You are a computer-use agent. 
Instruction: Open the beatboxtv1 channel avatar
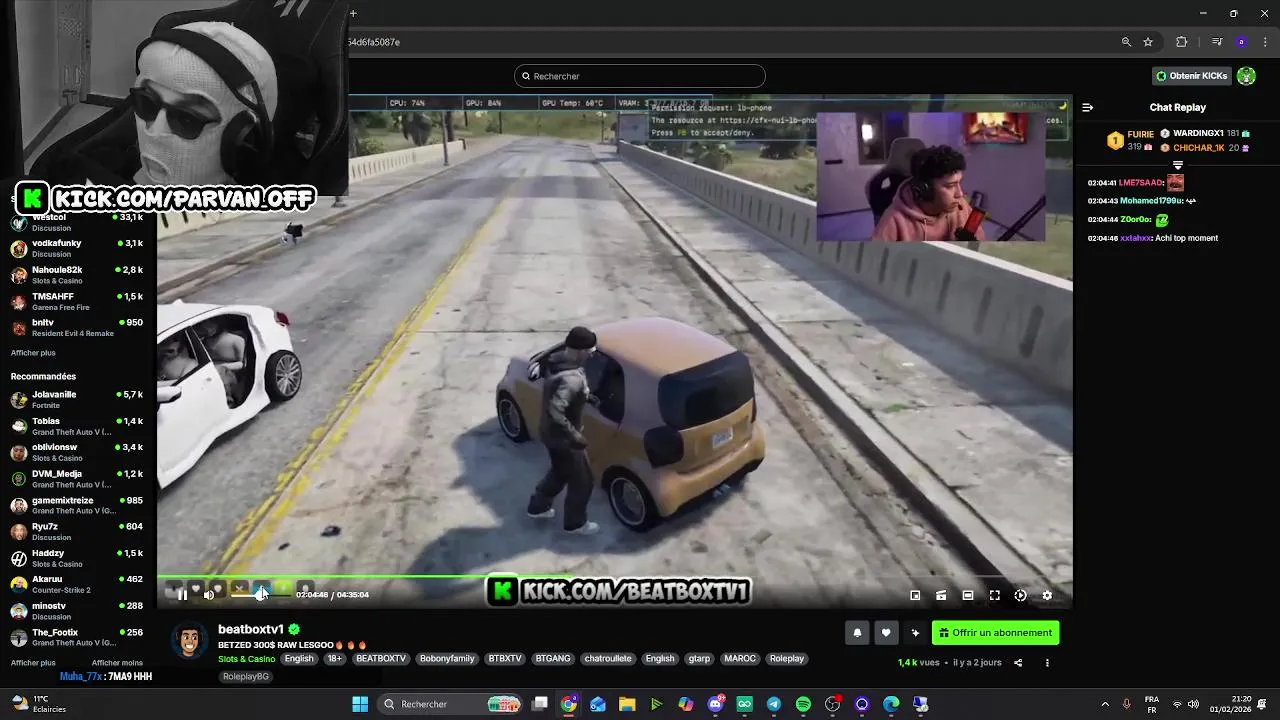189,640
